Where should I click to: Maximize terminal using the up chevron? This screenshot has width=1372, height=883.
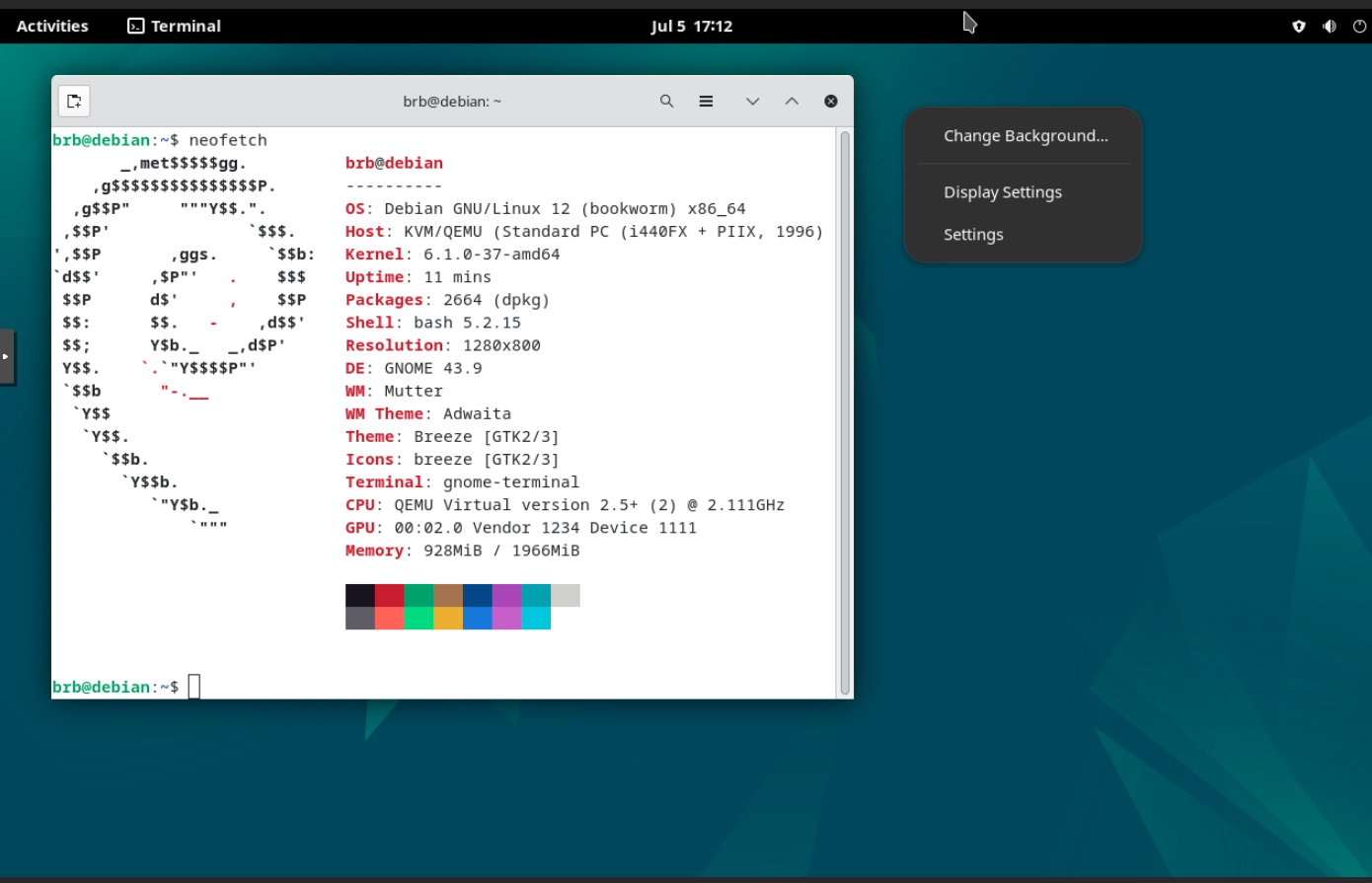(x=792, y=101)
